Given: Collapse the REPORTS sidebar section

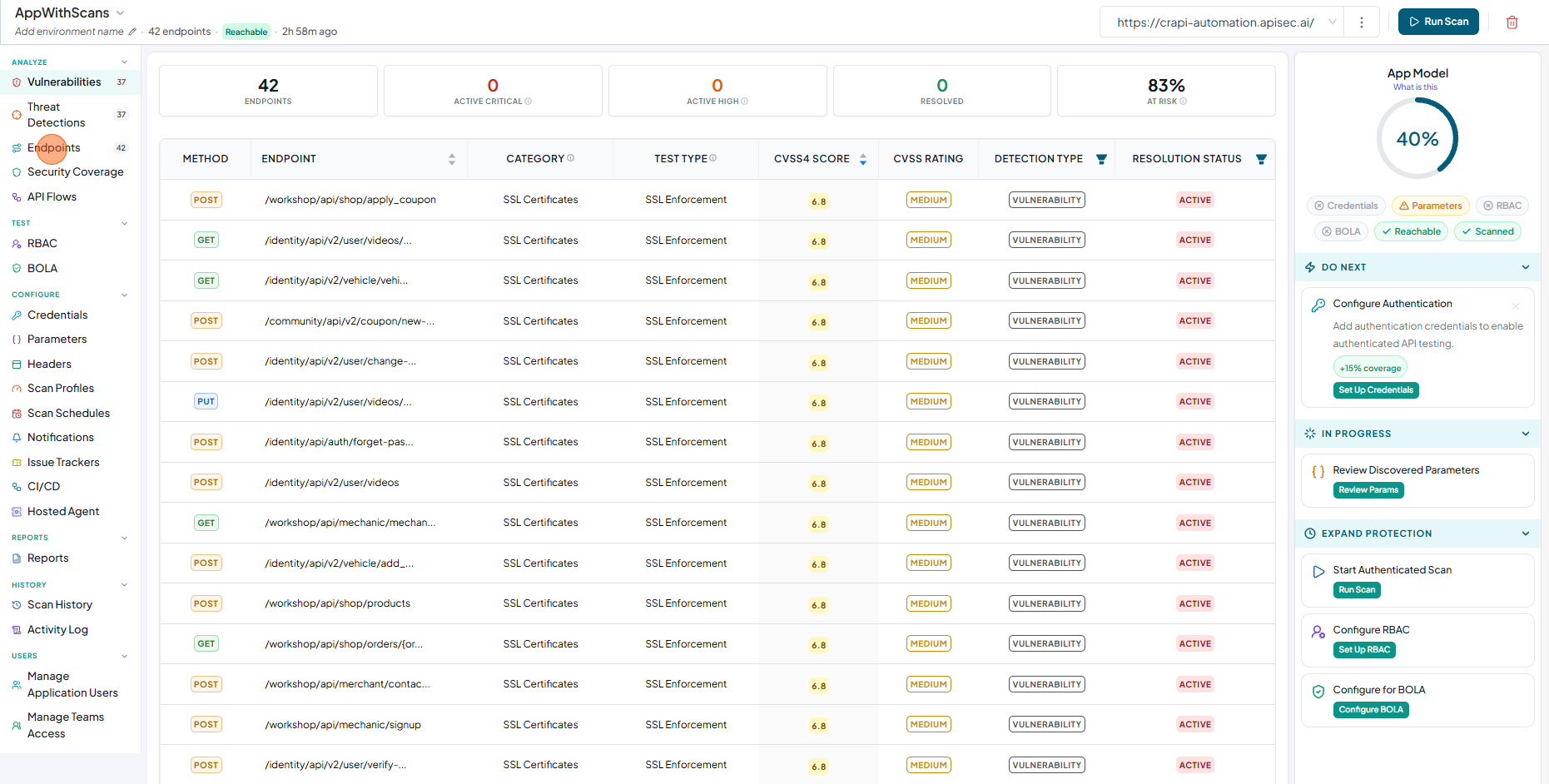Looking at the screenshot, I should pos(125,538).
